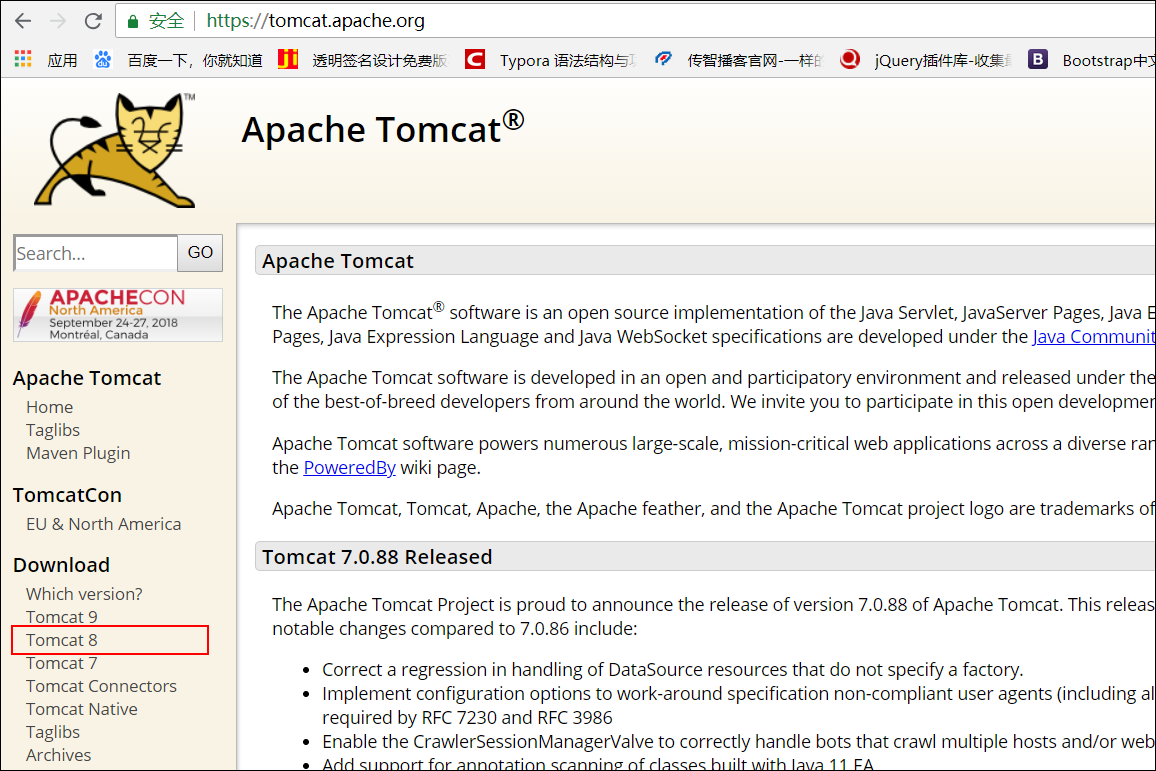Screen dimensions: 1156x771
Task: Click the Tomcat 7.0.88 Released heading
Action: 377,557
